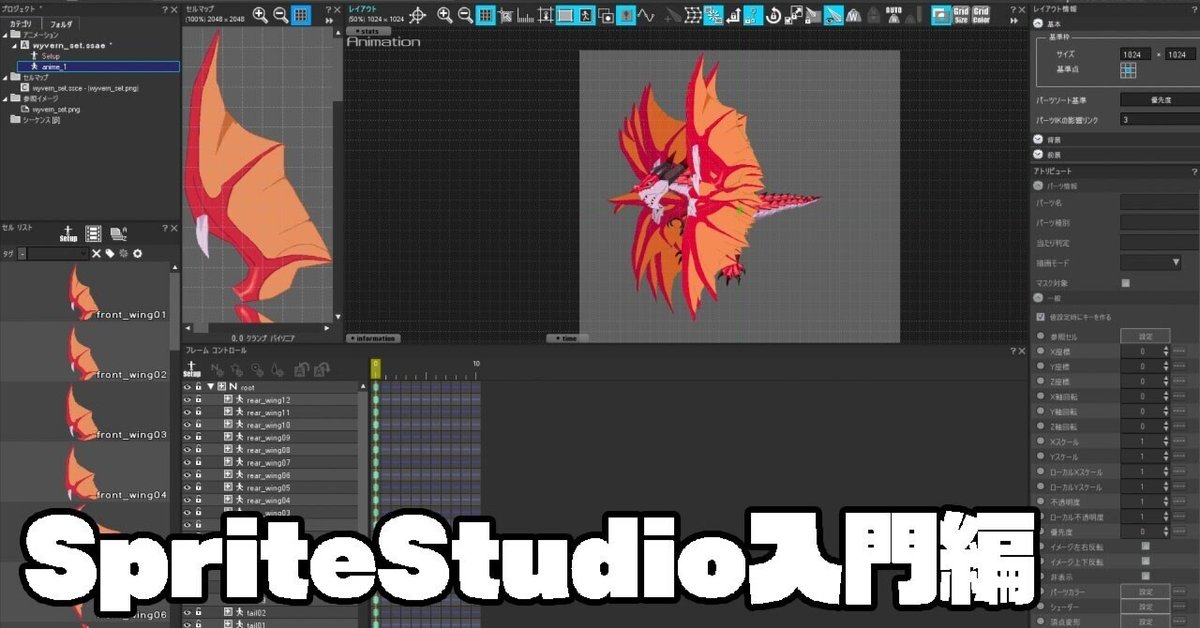The image size is (1200, 628).
Task: Click the シェーダー 設定 button
Action: (1145, 606)
